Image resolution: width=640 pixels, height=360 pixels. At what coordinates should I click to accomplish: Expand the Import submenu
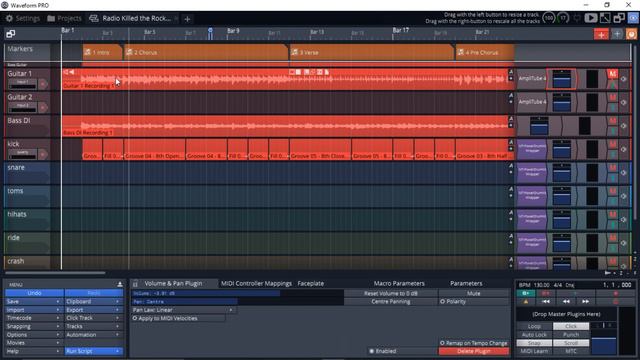click(34, 310)
